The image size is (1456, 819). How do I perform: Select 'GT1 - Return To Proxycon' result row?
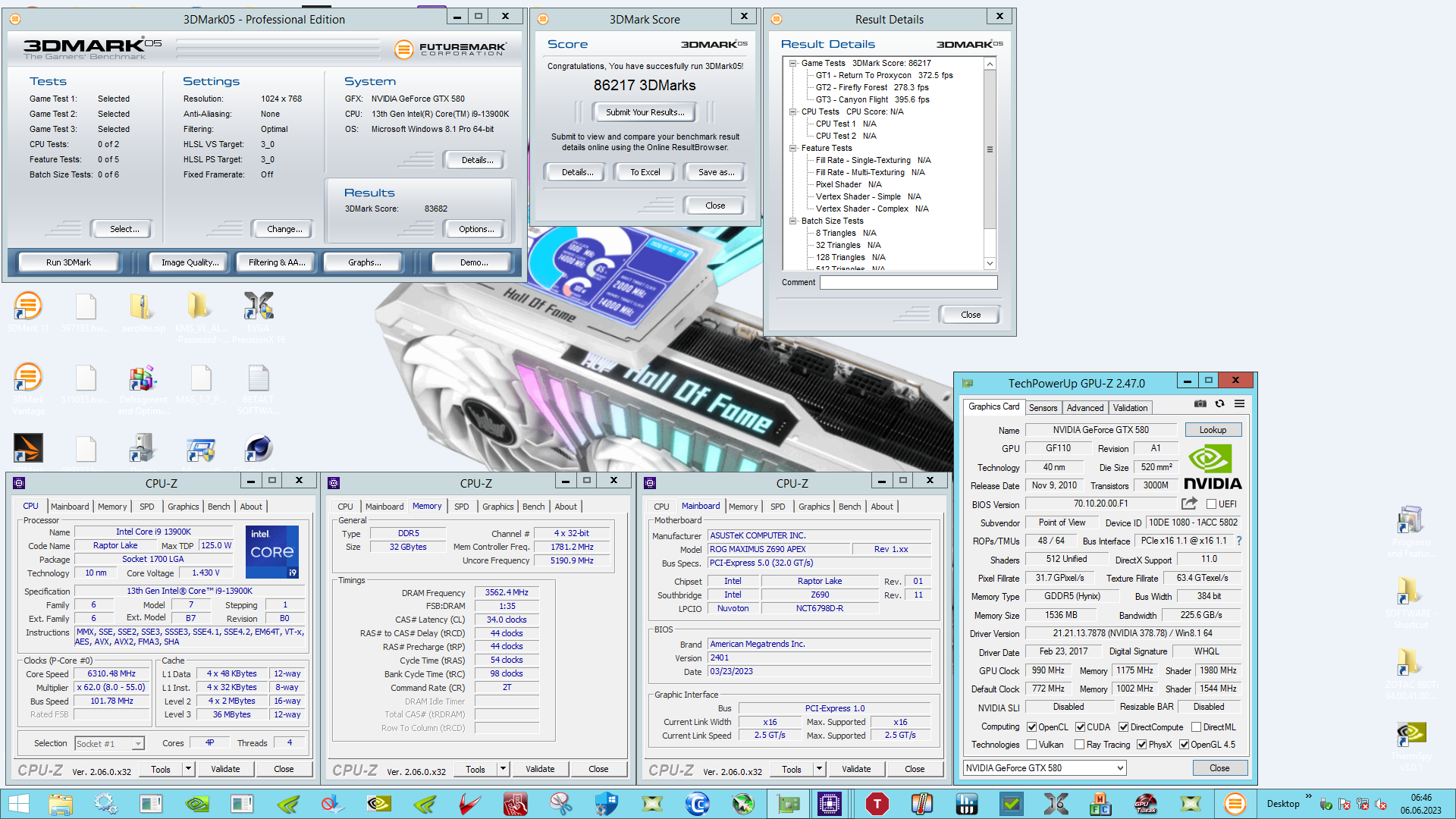click(884, 76)
